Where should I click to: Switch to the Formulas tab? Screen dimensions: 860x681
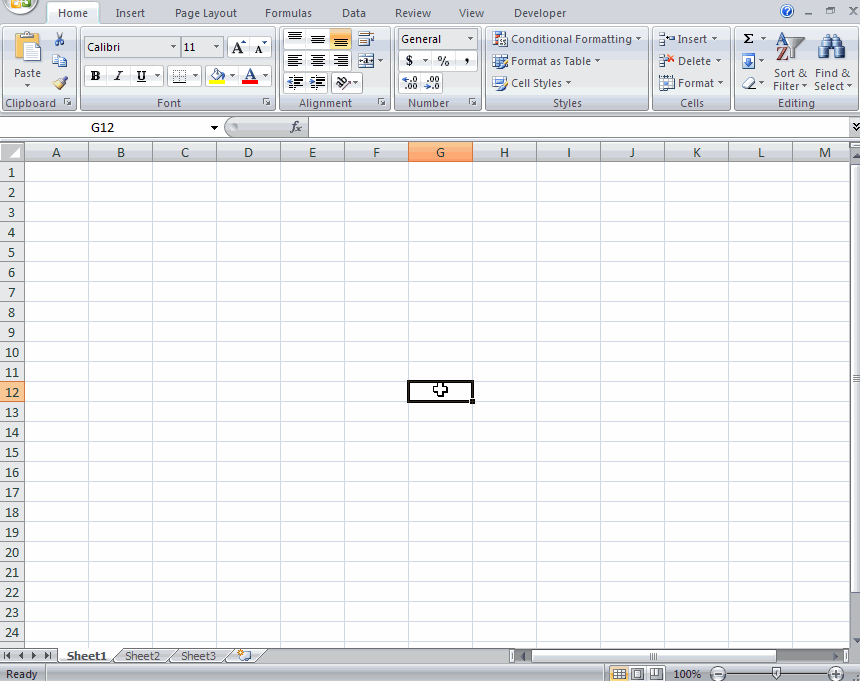288,13
